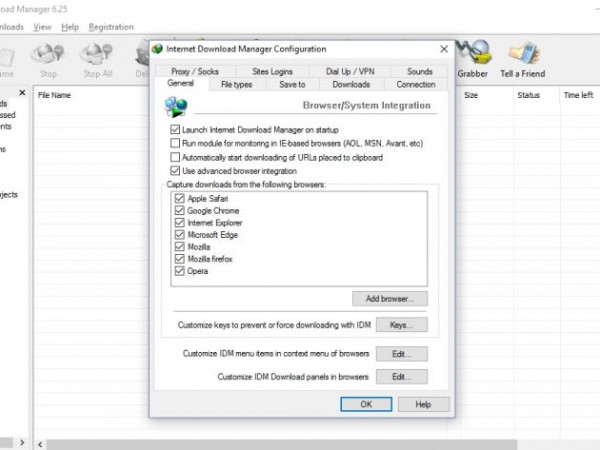Click the Help button in the dialog
Image resolution: width=600 pixels, height=450 pixels.
pyautogui.click(x=424, y=404)
